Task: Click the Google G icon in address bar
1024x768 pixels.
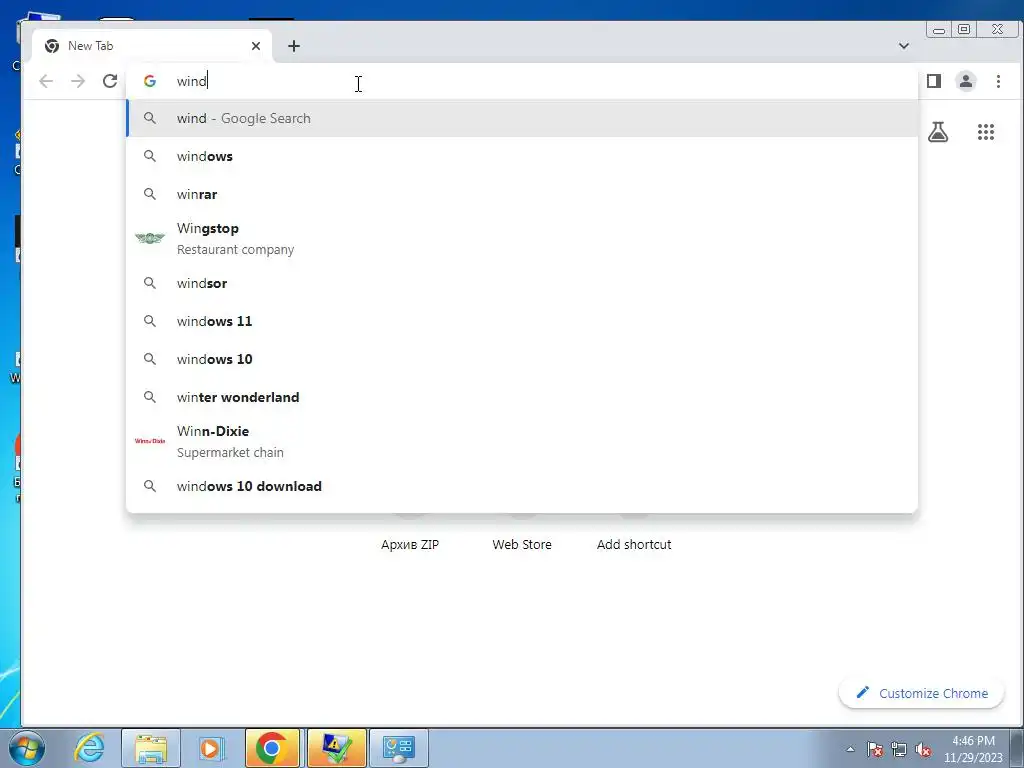Action: (x=150, y=81)
